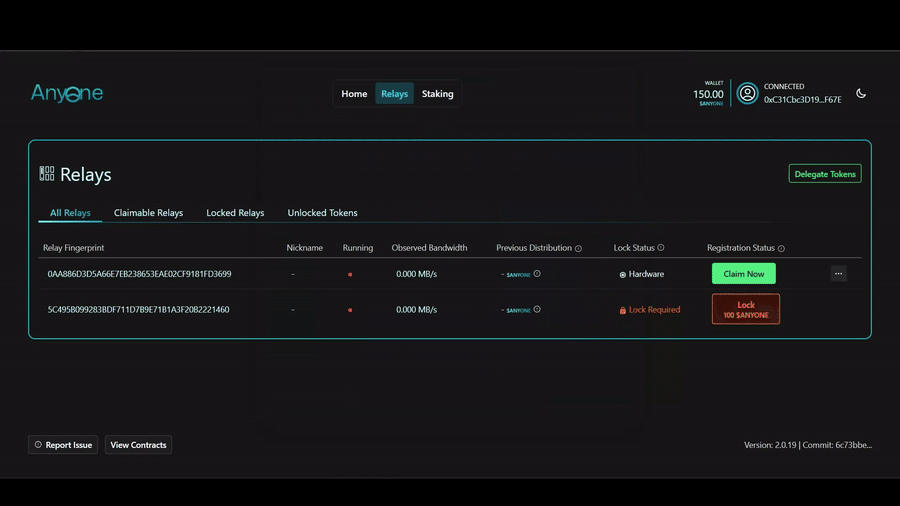The width and height of the screenshot is (900, 506).
Task: Show the Unlocked Tokens tab
Action: tap(322, 213)
